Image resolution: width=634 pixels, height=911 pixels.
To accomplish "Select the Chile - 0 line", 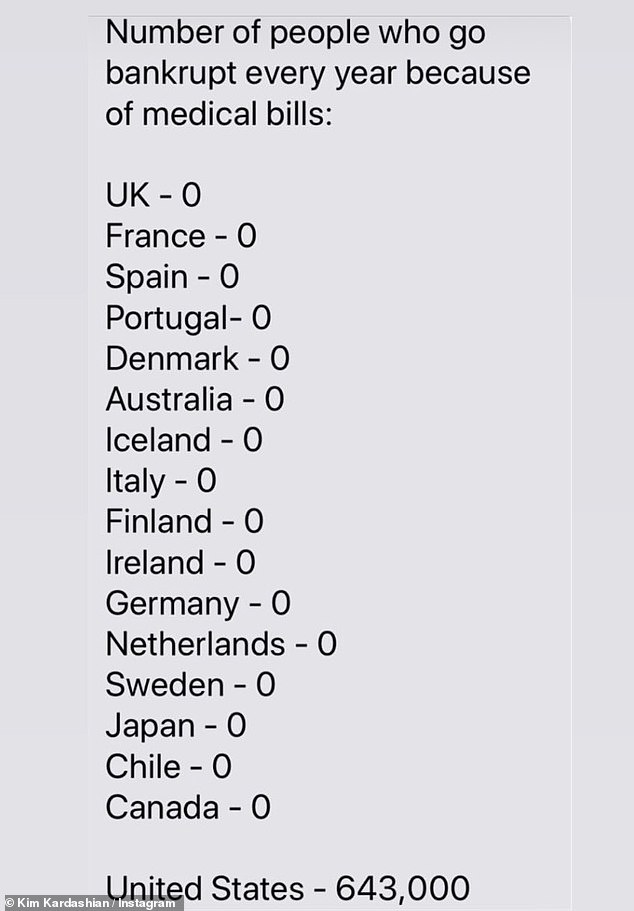I will coord(168,766).
